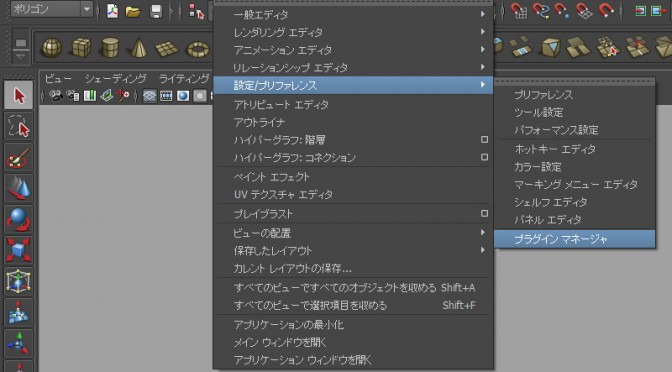Select the Scale tool cube icon
The image size is (672, 372).
tap(18, 250)
